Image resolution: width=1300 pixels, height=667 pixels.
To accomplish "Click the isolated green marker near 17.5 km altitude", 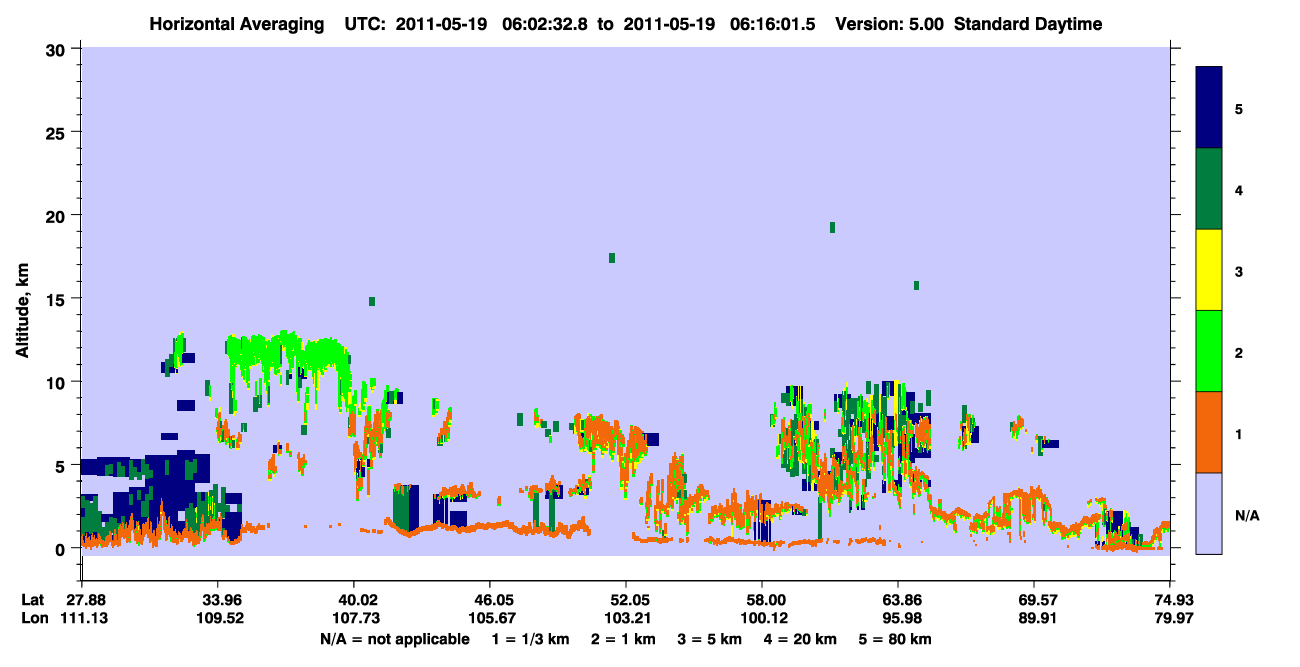I will click(x=612, y=258).
